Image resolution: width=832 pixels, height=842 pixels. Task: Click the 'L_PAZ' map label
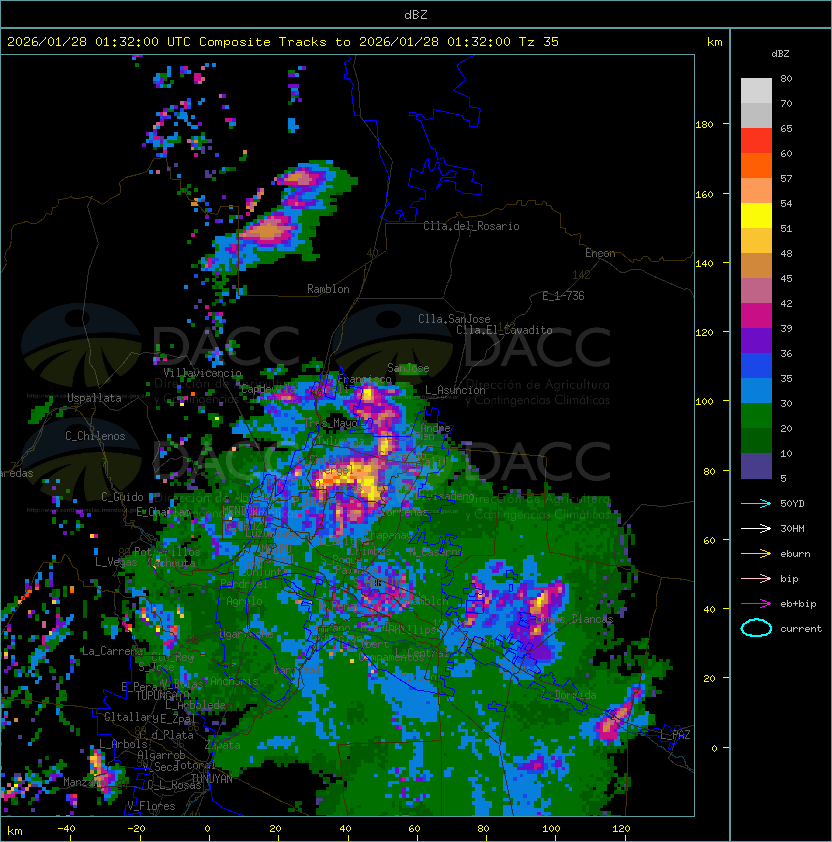point(675,735)
